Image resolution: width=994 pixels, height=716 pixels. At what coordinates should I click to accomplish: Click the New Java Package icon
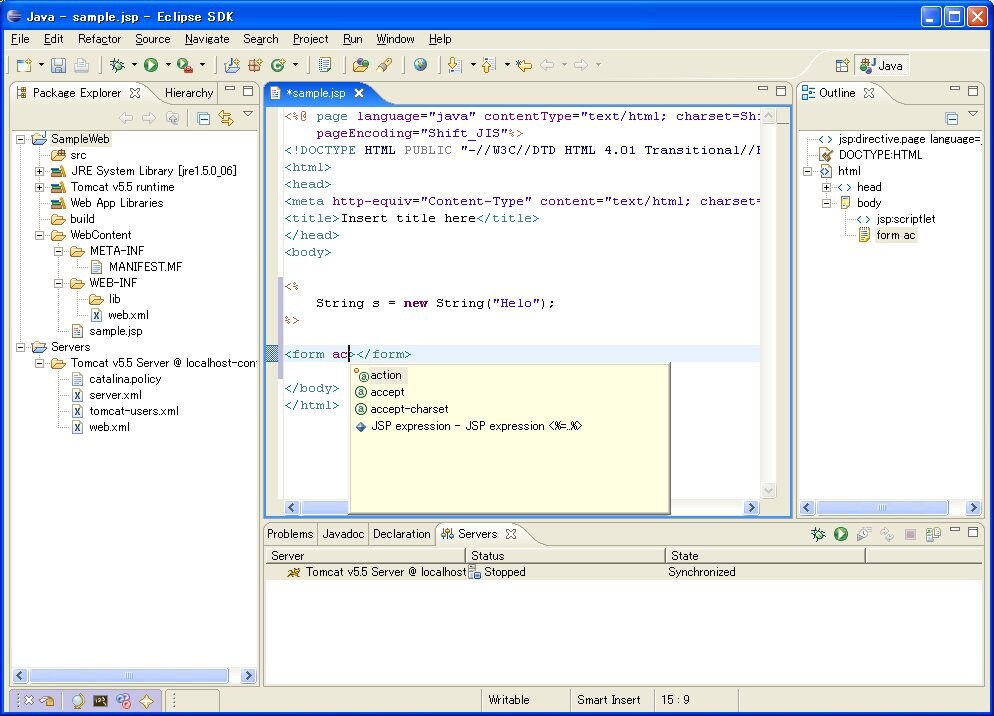255,65
